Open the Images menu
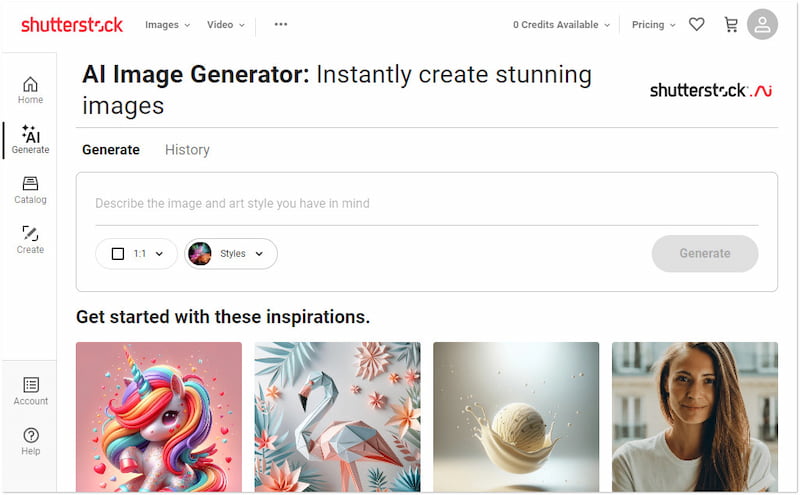The height and width of the screenshot is (495, 800). [167, 25]
